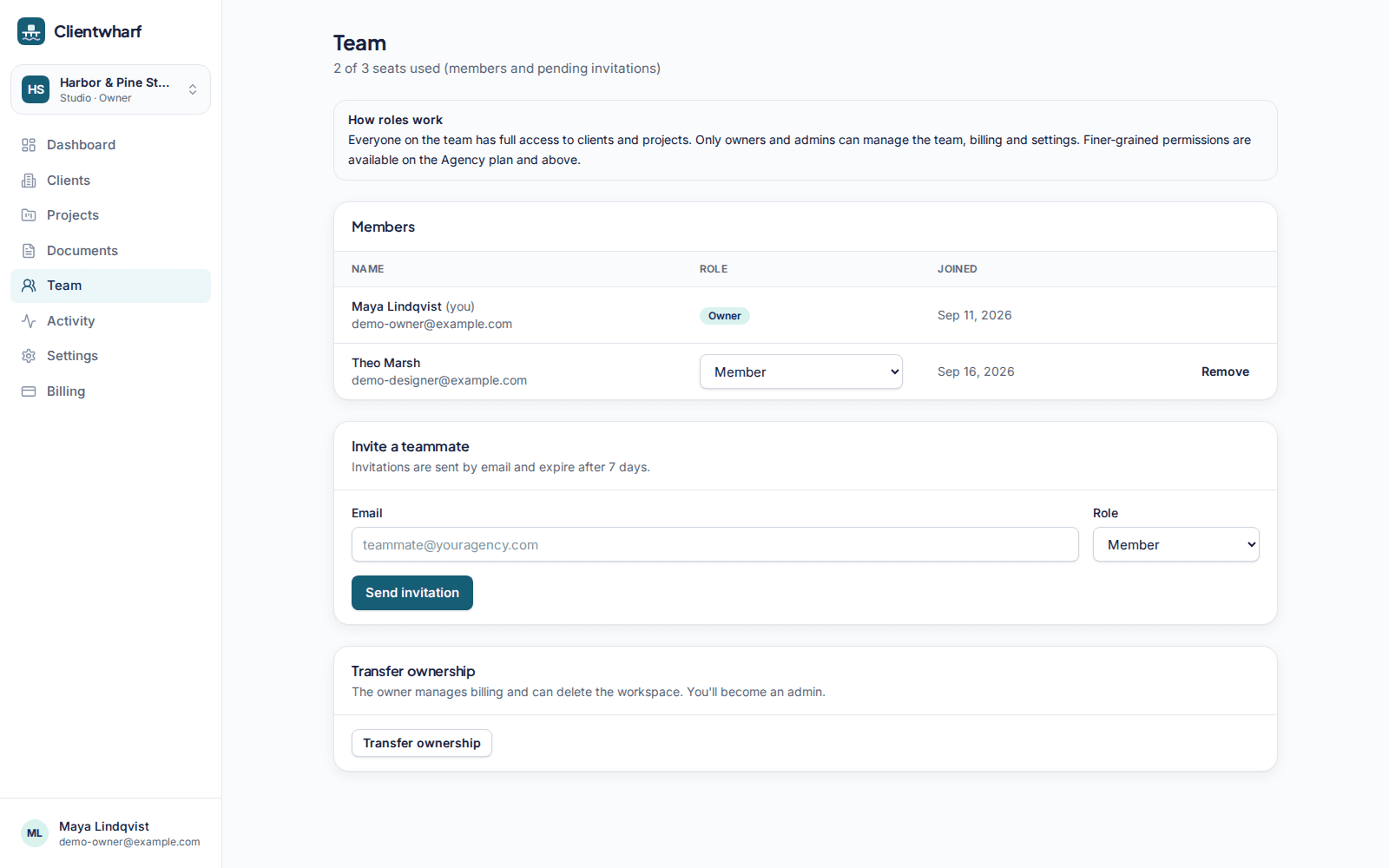The width and height of the screenshot is (1389, 868).
Task: Click the "Sep 16, 2026" joined date
Action: pyautogui.click(x=976, y=372)
